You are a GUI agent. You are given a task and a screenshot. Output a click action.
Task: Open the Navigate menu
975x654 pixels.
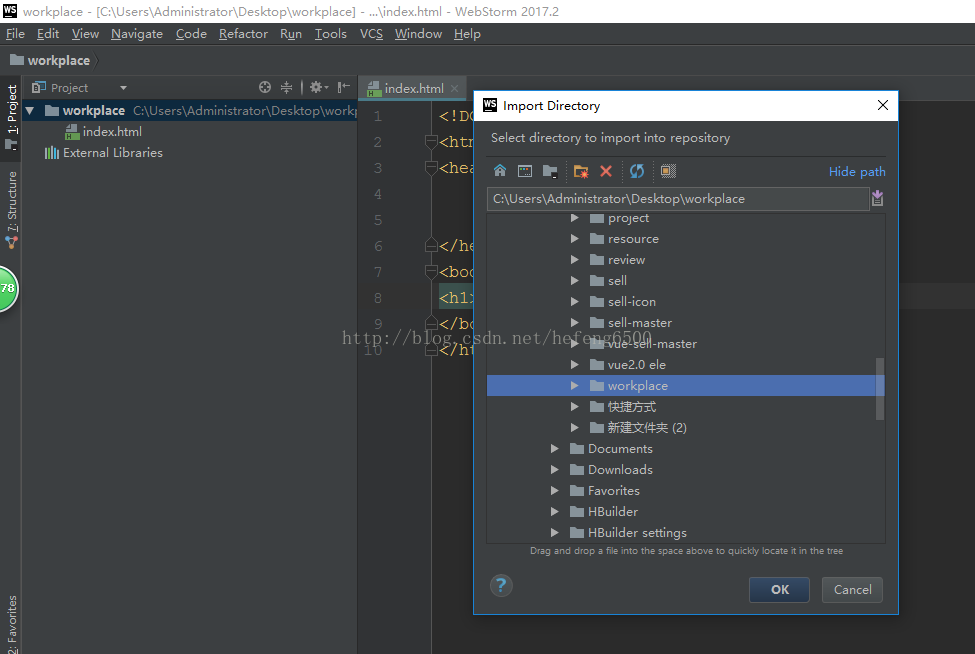click(137, 34)
